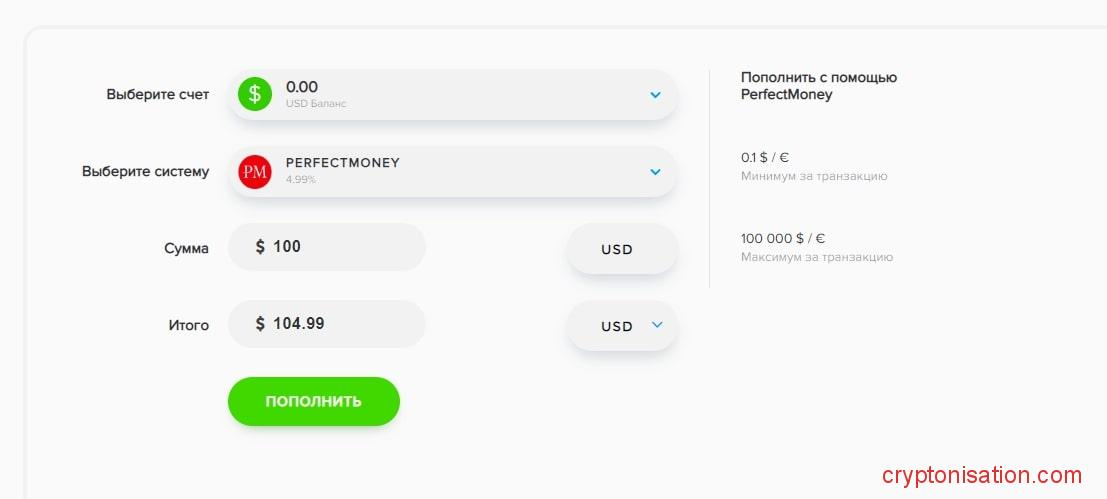Select the PERFECTMONEY system name

click(343, 163)
